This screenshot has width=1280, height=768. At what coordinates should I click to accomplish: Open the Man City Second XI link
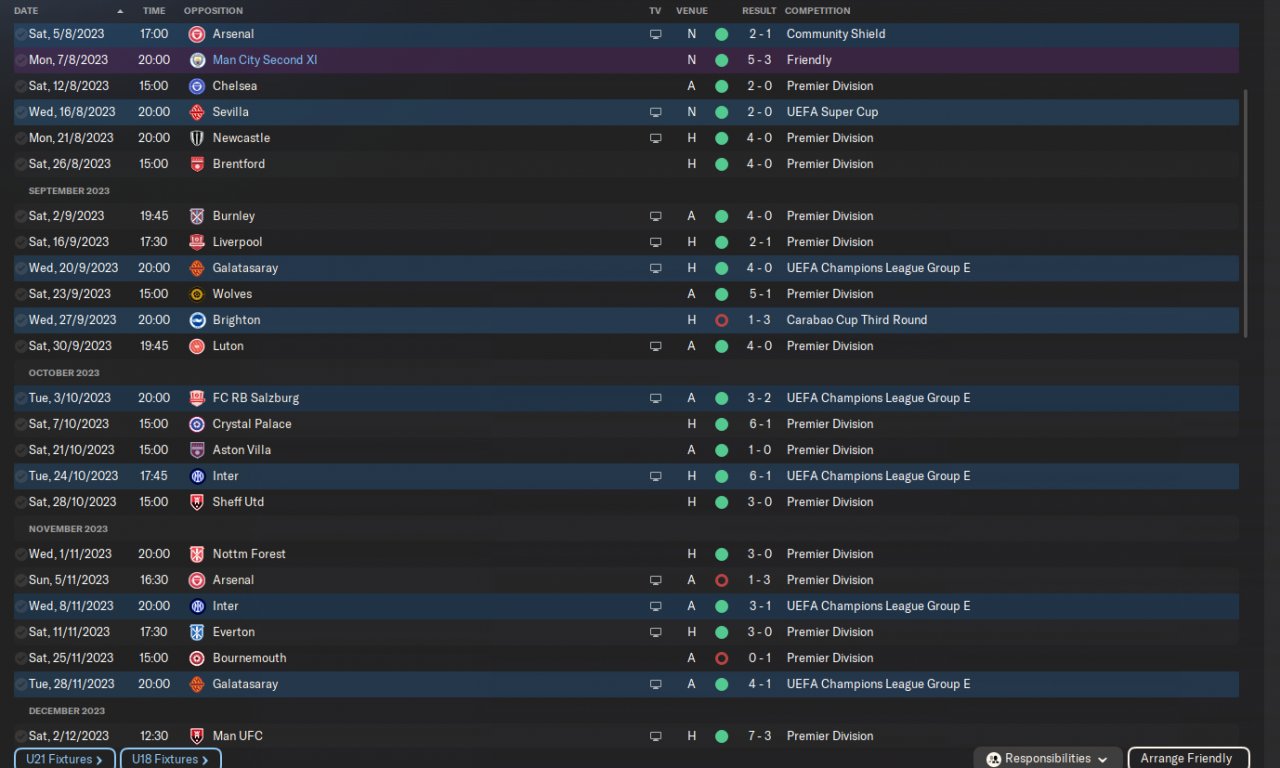coord(264,60)
